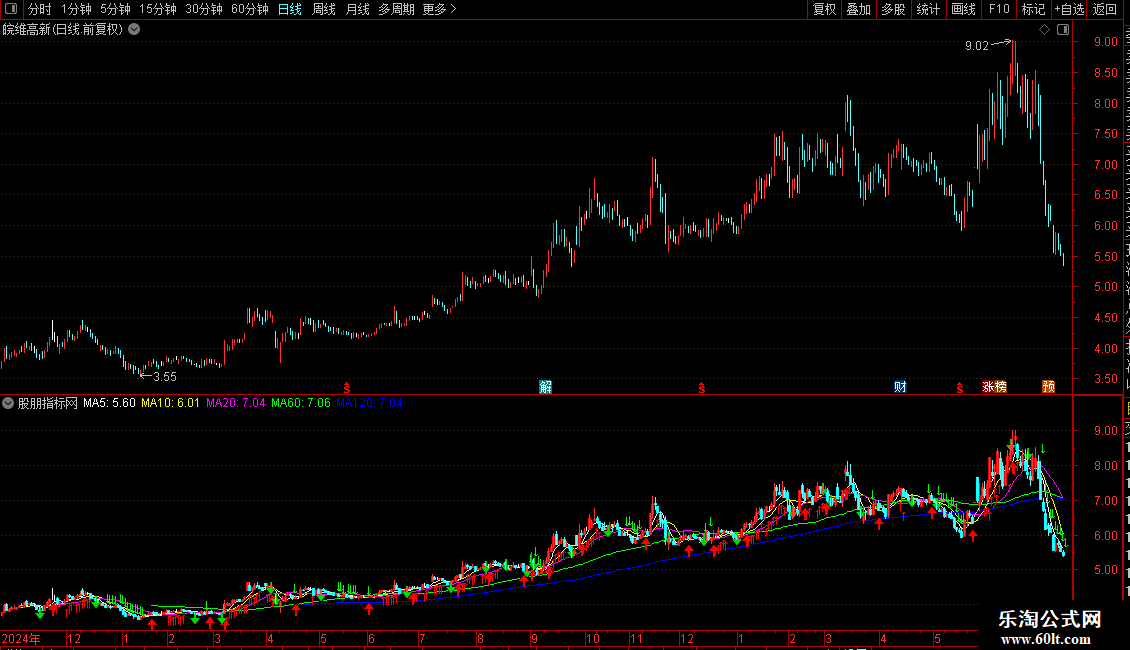Image resolution: width=1130 pixels, height=650 pixels.
Task: Select the 日线 daily period
Action: click(290, 9)
